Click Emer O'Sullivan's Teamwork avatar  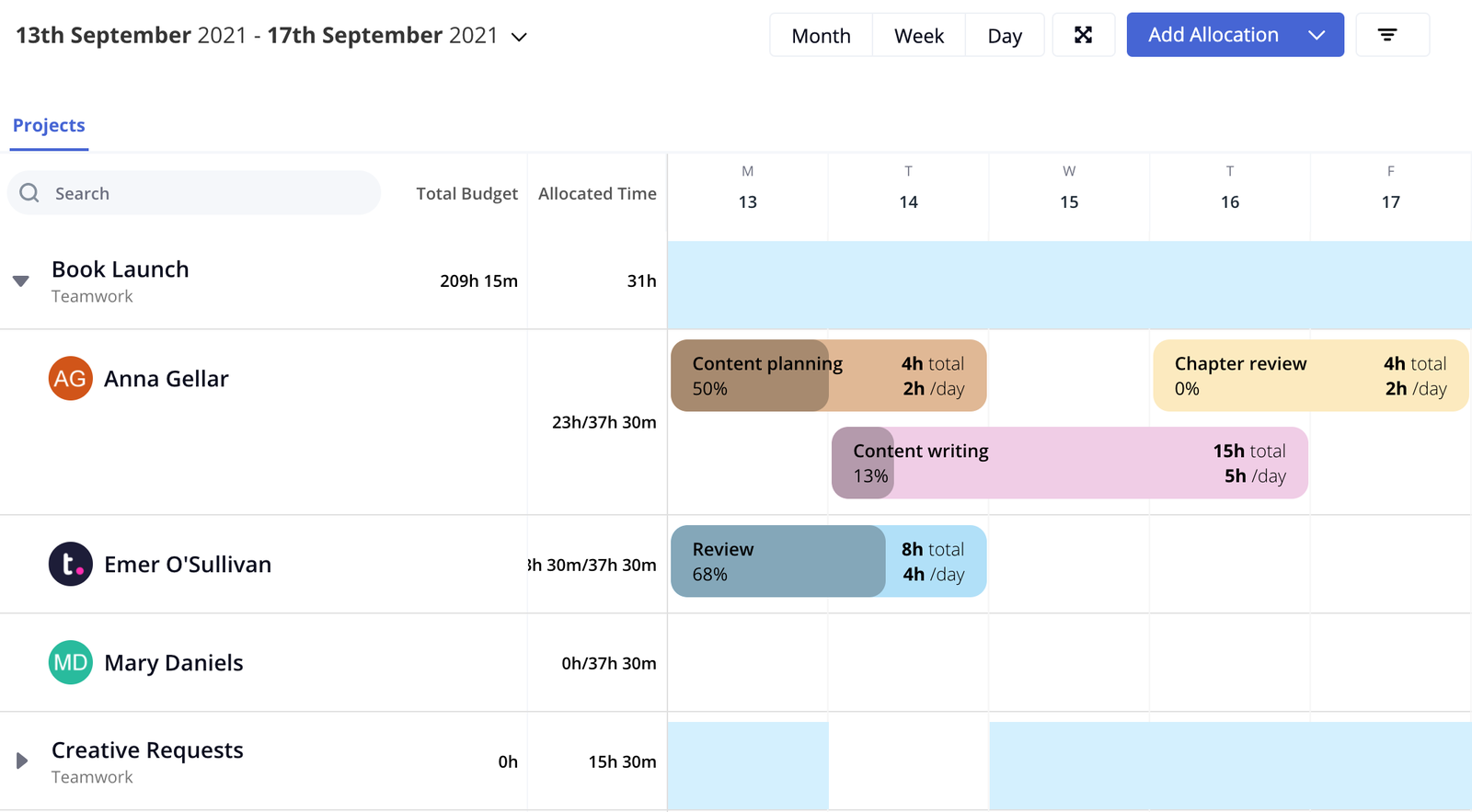[70, 564]
